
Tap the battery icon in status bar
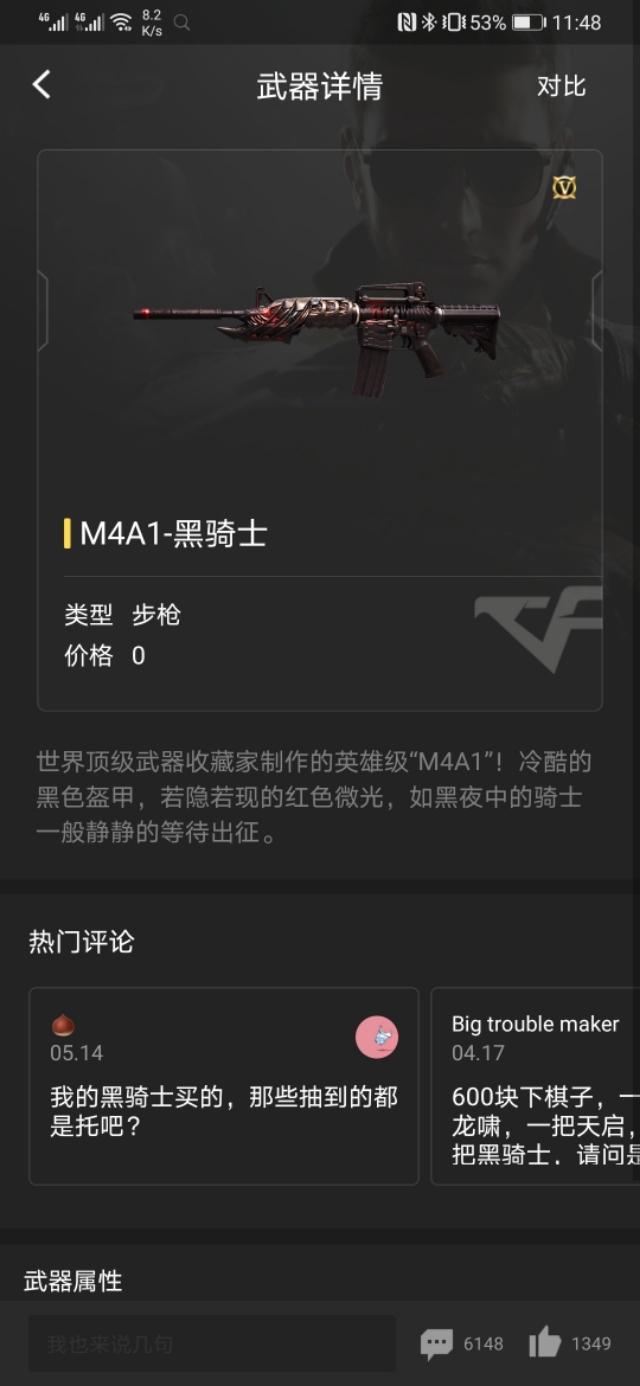(528, 22)
